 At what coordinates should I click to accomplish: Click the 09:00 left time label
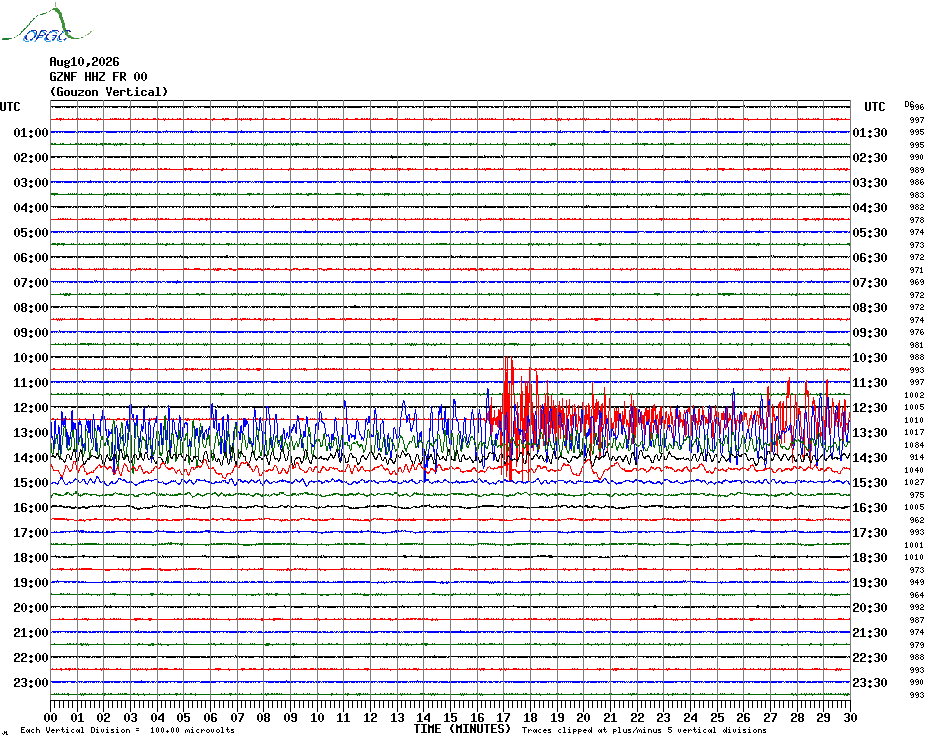click(x=31, y=332)
